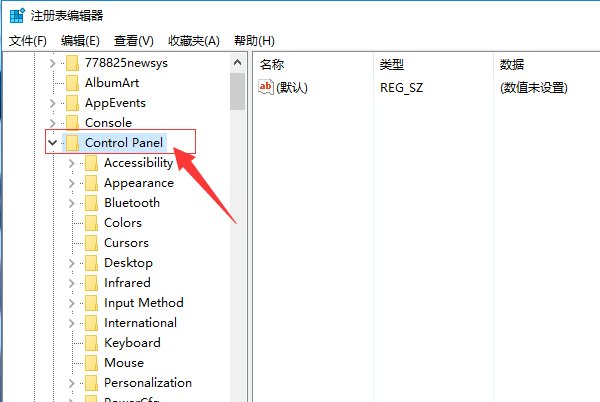This screenshot has width=600, height=402.
Task: Expand the Bluetooth key
Action: [x=72, y=203]
